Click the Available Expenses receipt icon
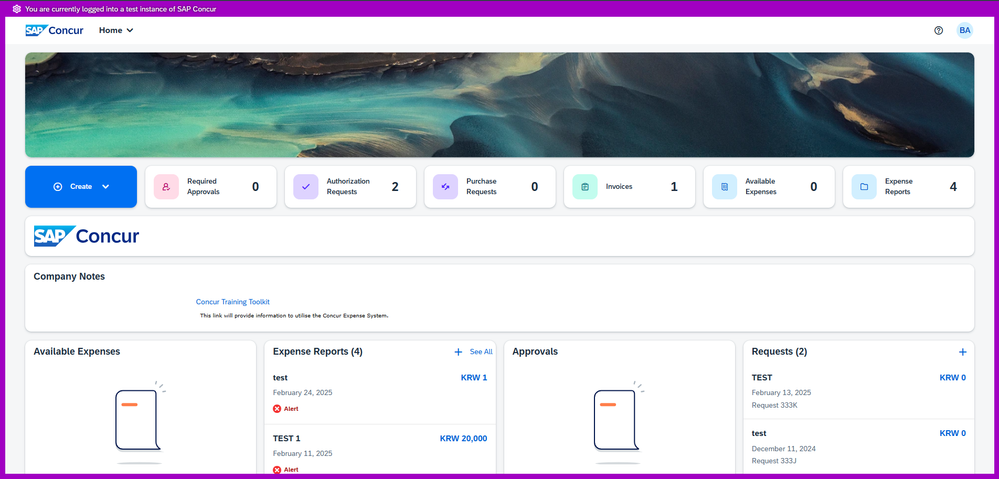The width and height of the screenshot is (999, 479). coord(724,187)
